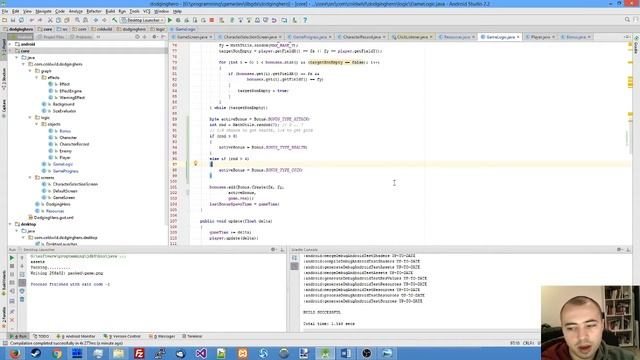
Task: Click the Save All toolbar icon
Action: [x=13, y=20]
